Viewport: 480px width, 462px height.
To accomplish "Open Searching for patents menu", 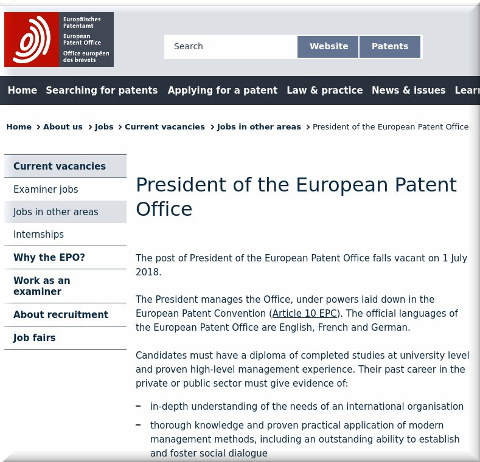I will (102, 90).
